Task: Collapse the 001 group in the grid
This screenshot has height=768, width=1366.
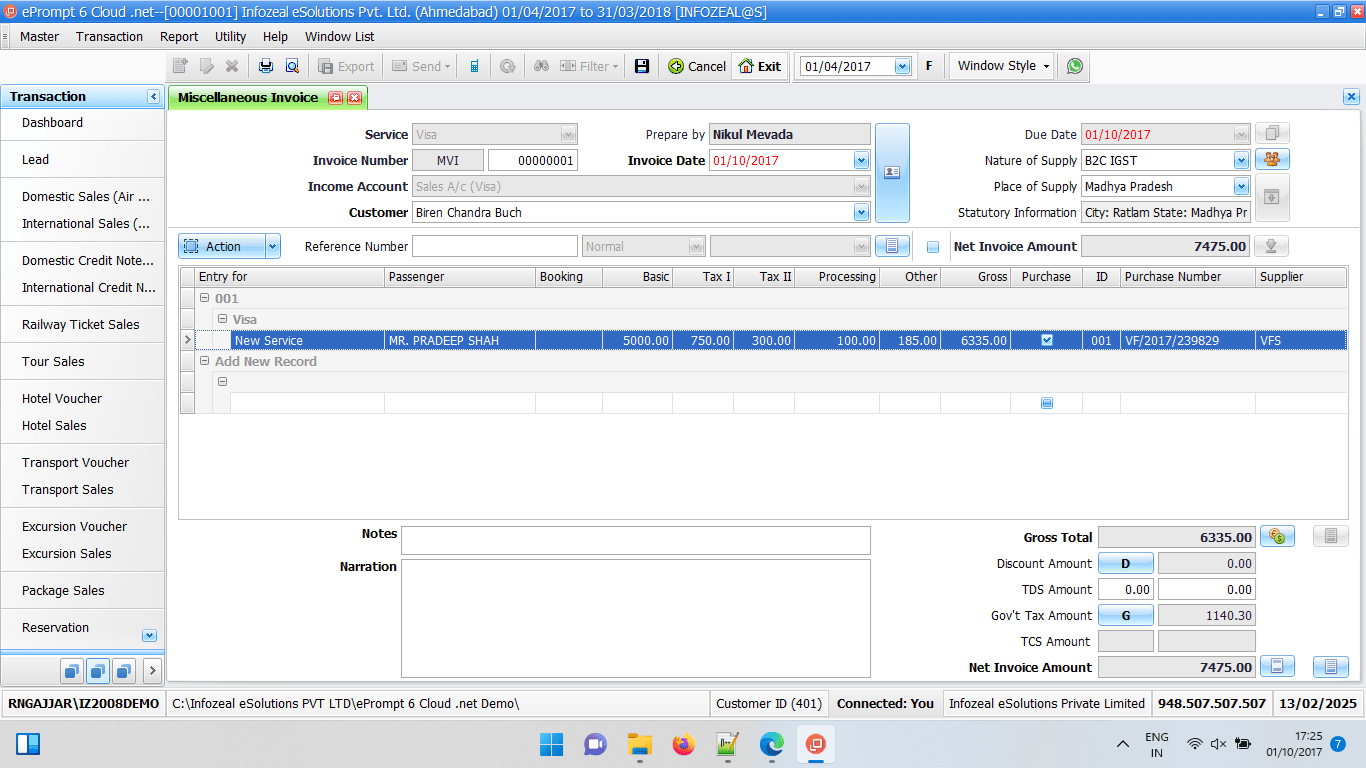Action: (x=204, y=298)
